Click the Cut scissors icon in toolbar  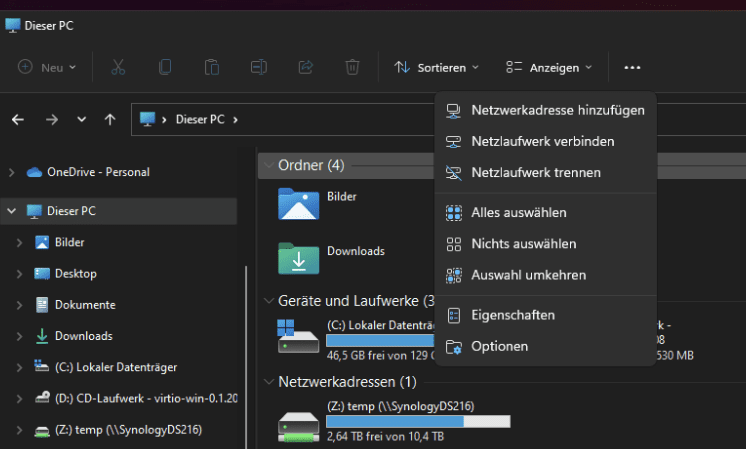(x=118, y=67)
